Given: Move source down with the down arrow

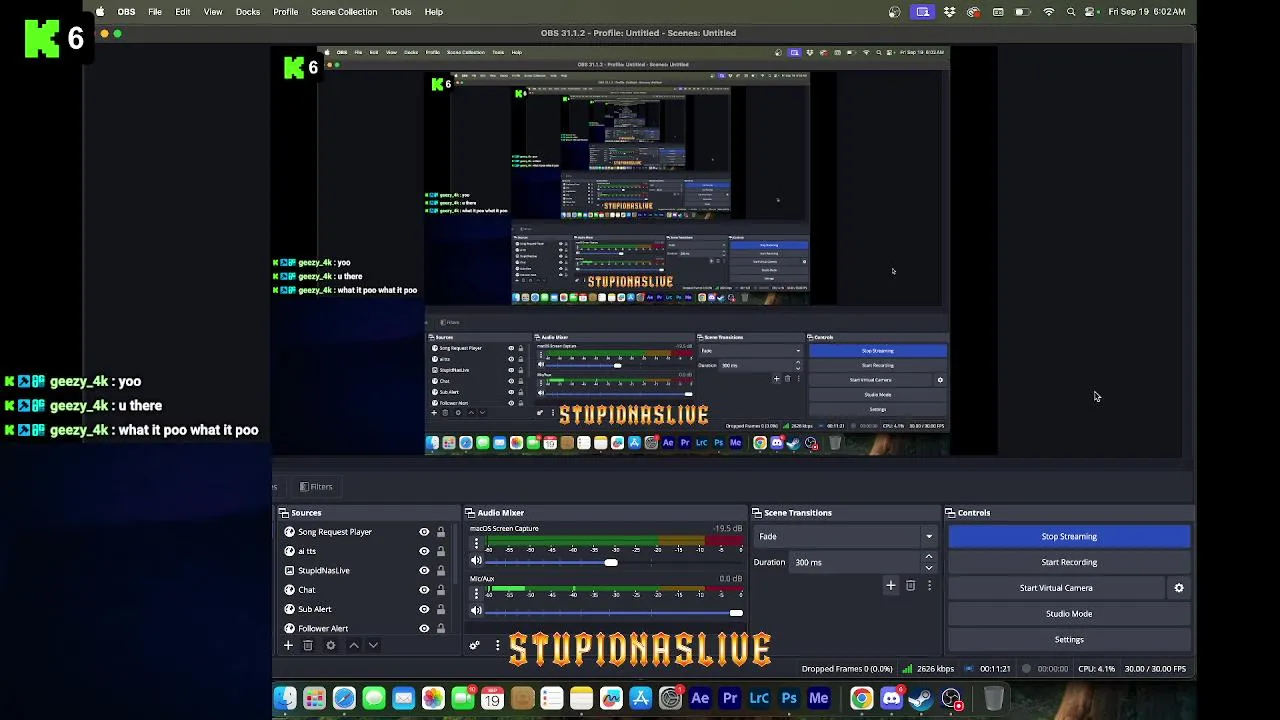Looking at the screenshot, I should (373, 646).
